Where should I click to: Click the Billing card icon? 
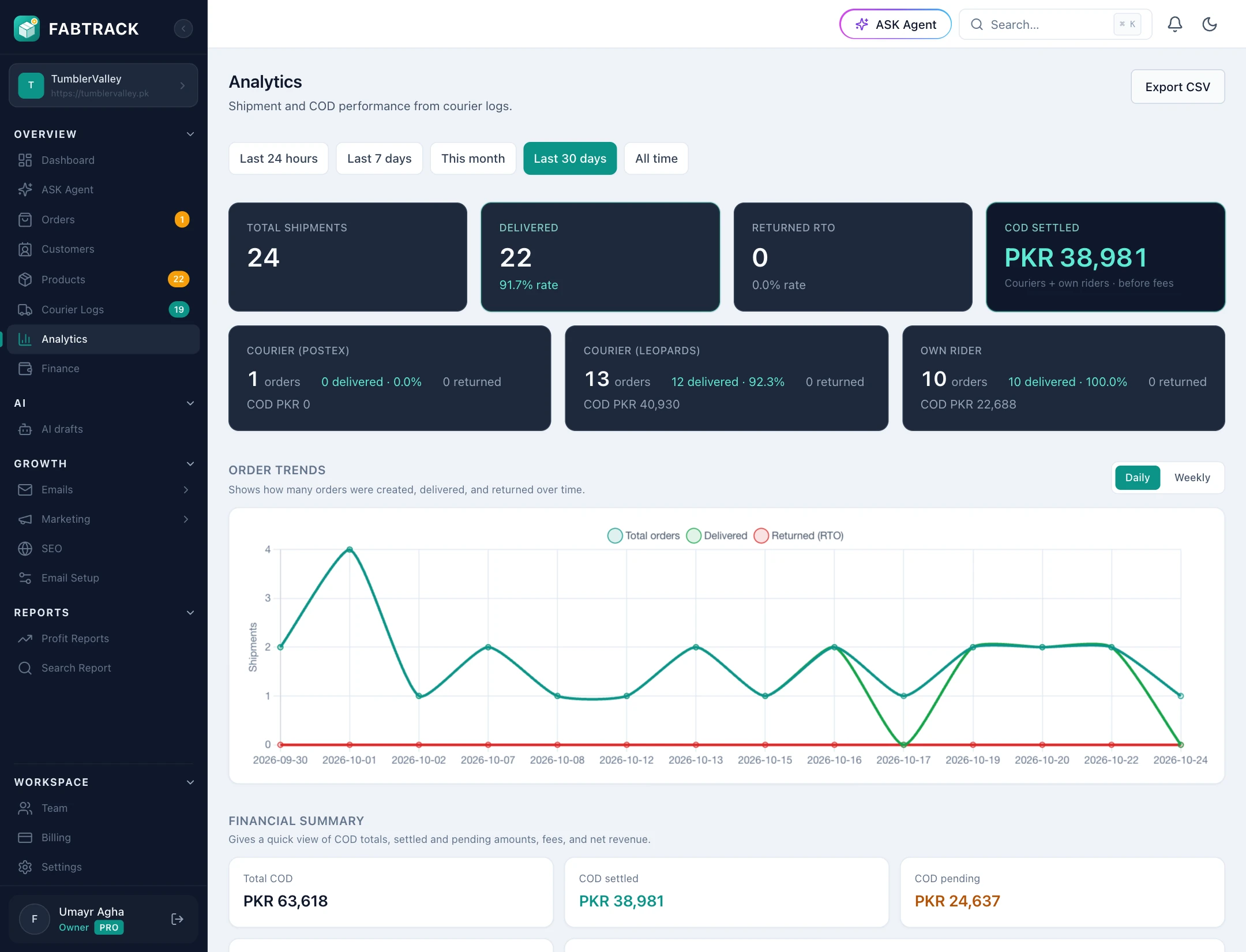pos(25,837)
